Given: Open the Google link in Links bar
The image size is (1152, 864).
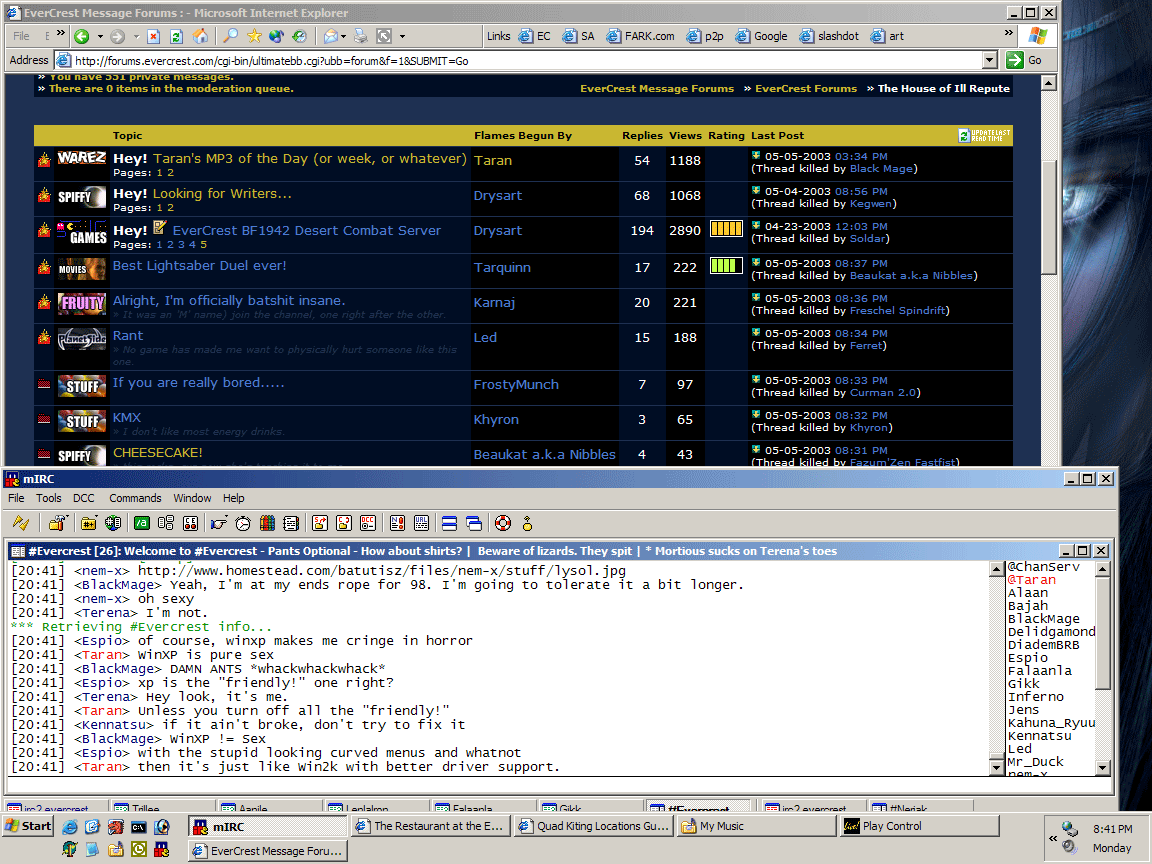Looking at the screenshot, I should click(761, 36).
